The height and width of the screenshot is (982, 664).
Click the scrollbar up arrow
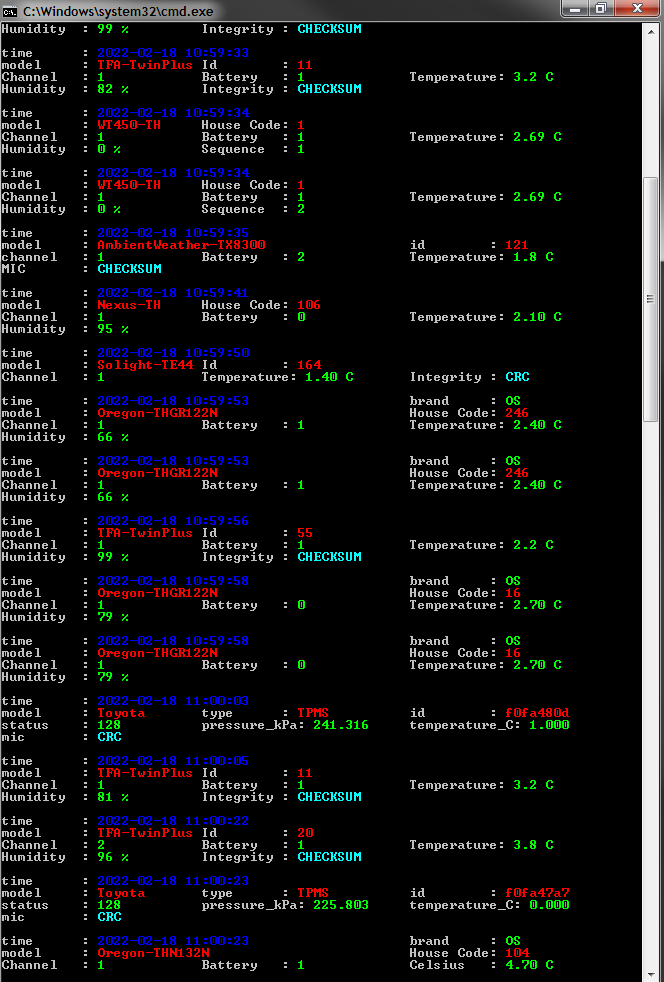tap(650, 32)
